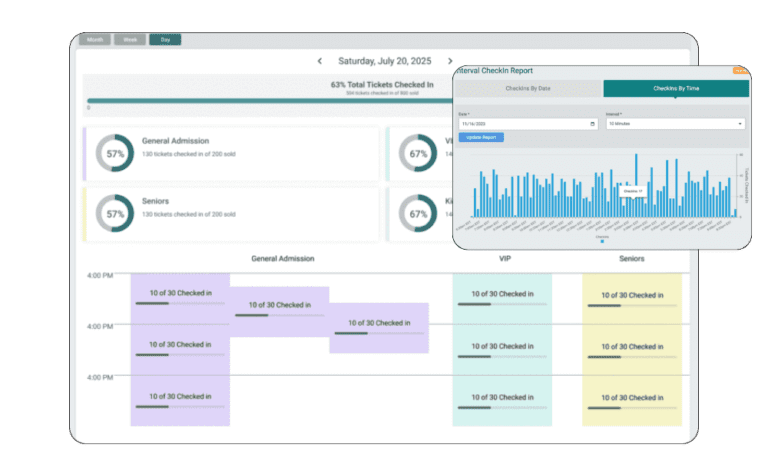Advance to next day using right chevron
This screenshot has width=768, height=461.
pos(450,61)
